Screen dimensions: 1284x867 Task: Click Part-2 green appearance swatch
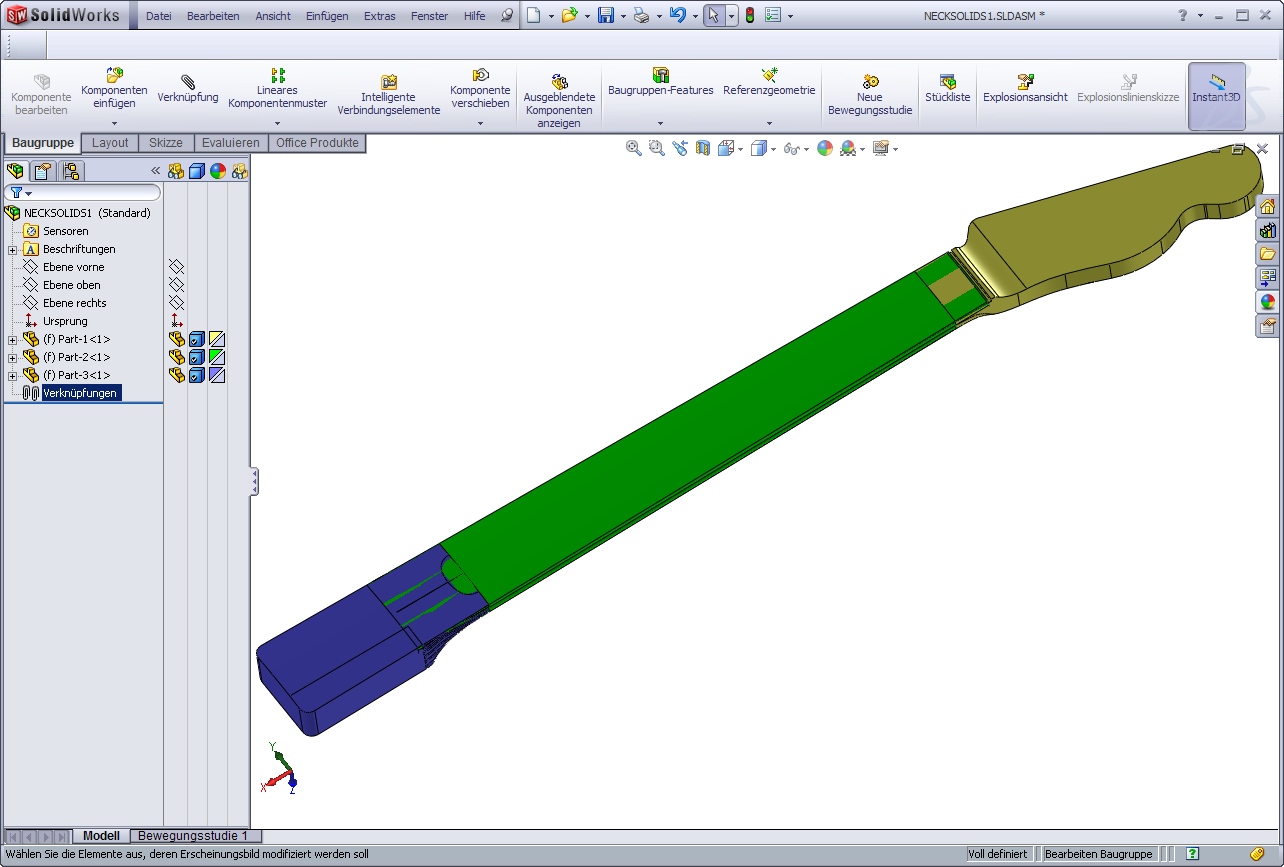point(217,357)
